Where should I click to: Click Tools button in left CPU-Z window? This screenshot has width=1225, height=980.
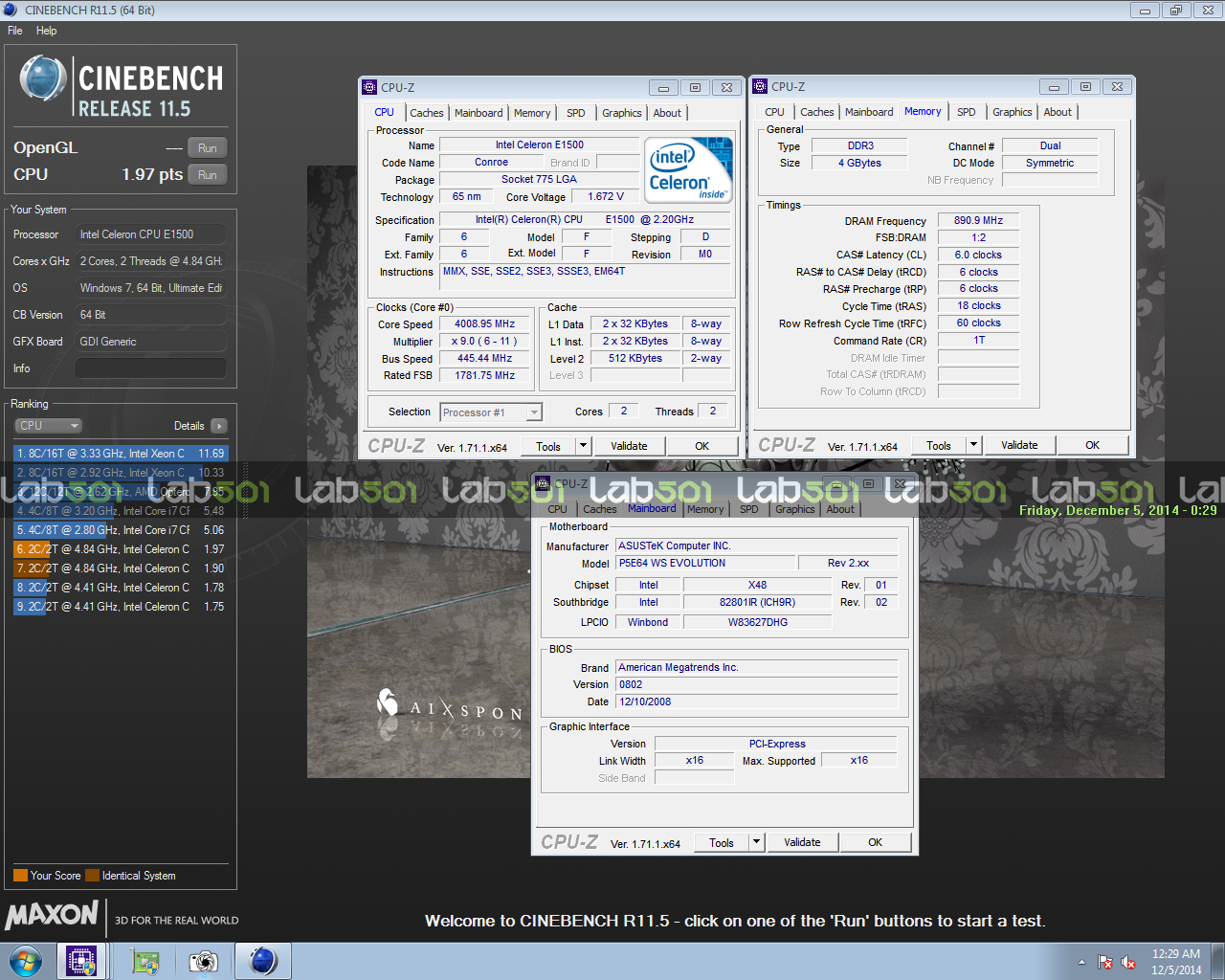(x=548, y=446)
